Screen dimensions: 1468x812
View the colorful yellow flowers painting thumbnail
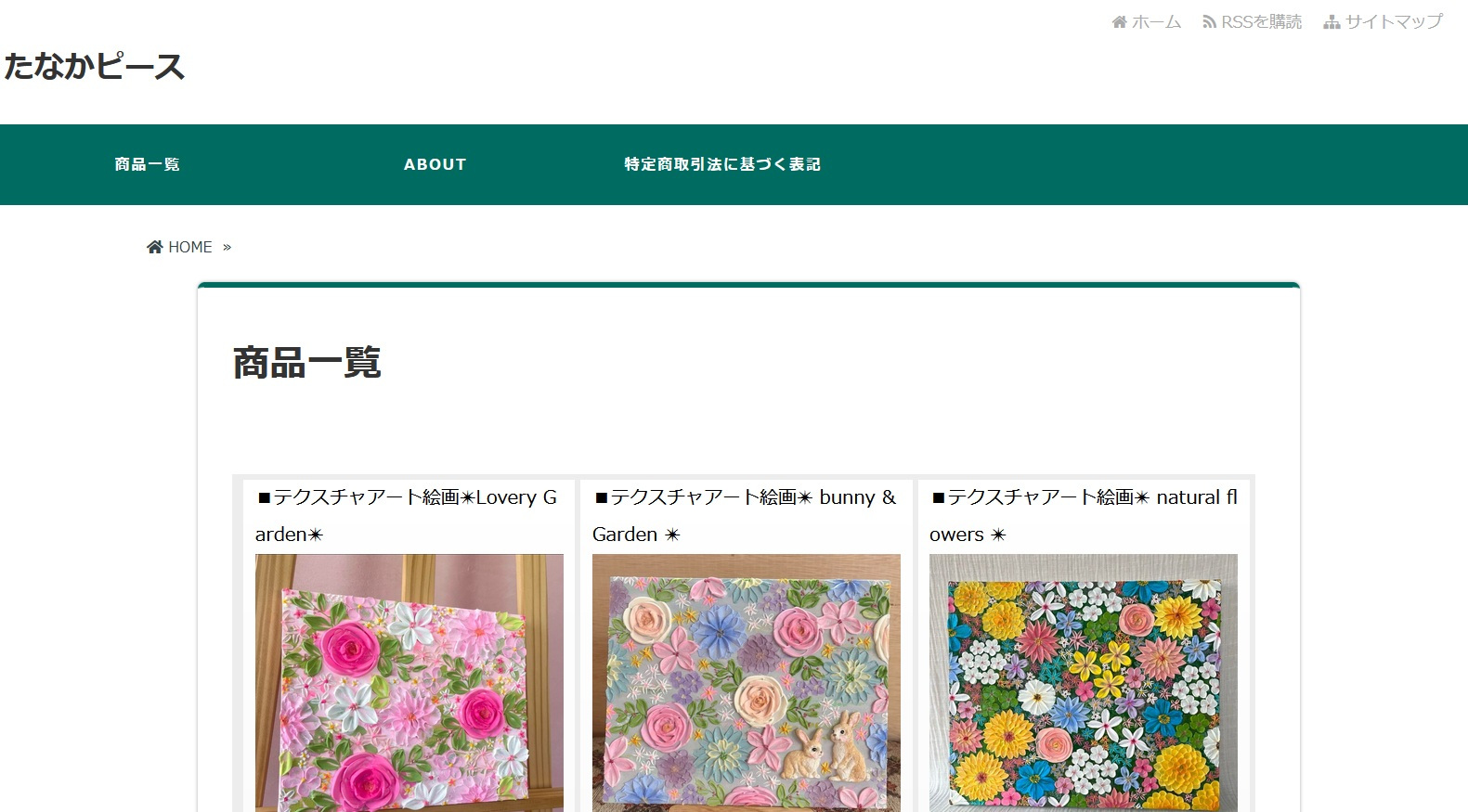tap(1083, 683)
